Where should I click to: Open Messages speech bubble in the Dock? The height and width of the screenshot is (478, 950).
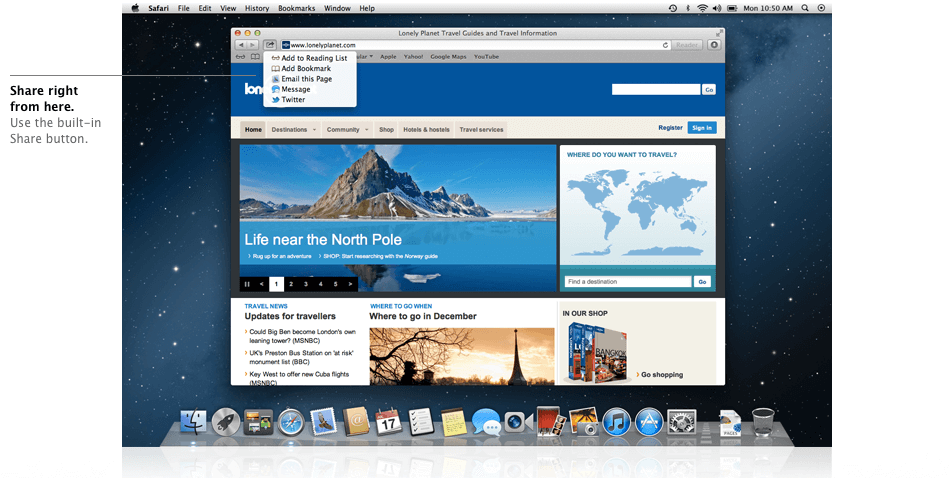[x=486, y=422]
